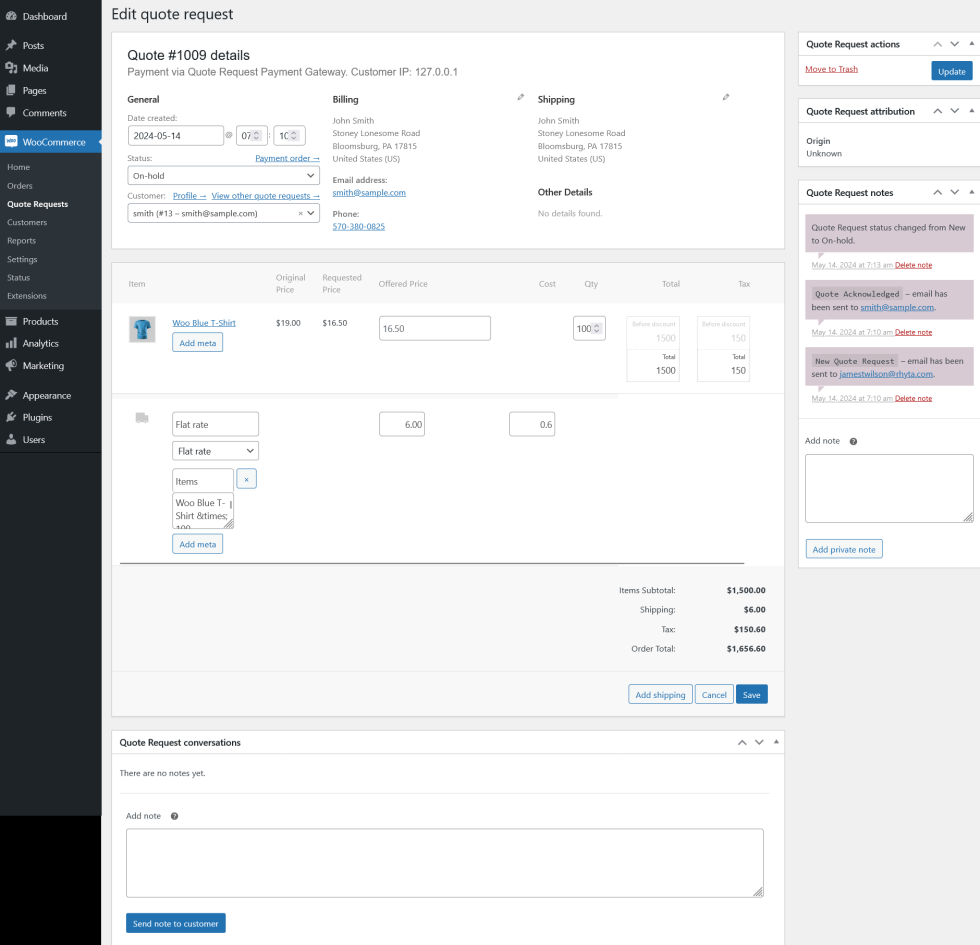The width and height of the screenshot is (980, 945).
Task: Open the Status dropdown showing On-hold
Action: pyautogui.click(x=224, y=176)
